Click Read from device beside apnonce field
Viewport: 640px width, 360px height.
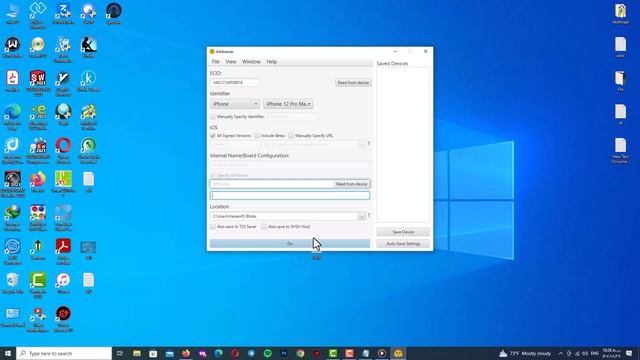[x=351, y=184]
